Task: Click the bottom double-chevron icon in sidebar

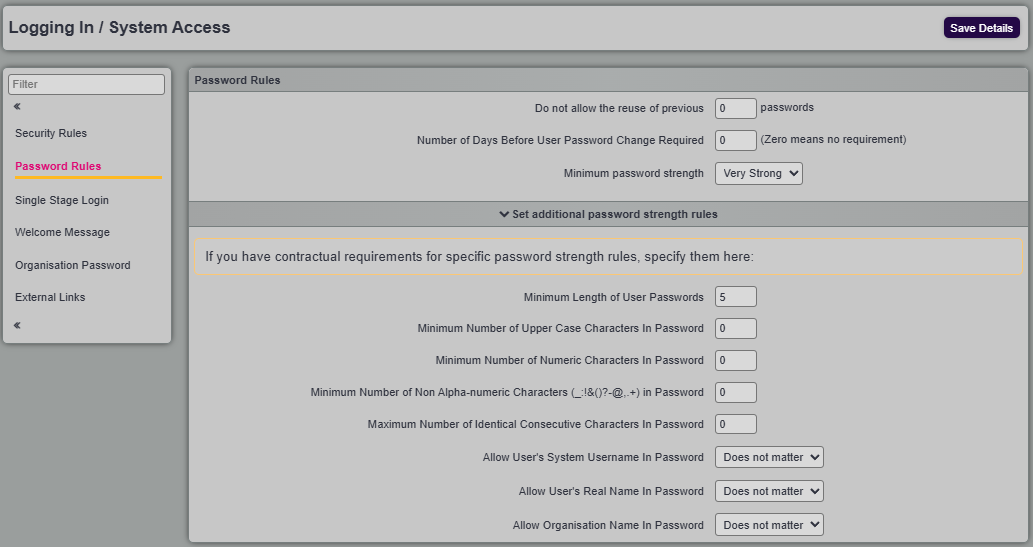Action: [x=17, y=325]
